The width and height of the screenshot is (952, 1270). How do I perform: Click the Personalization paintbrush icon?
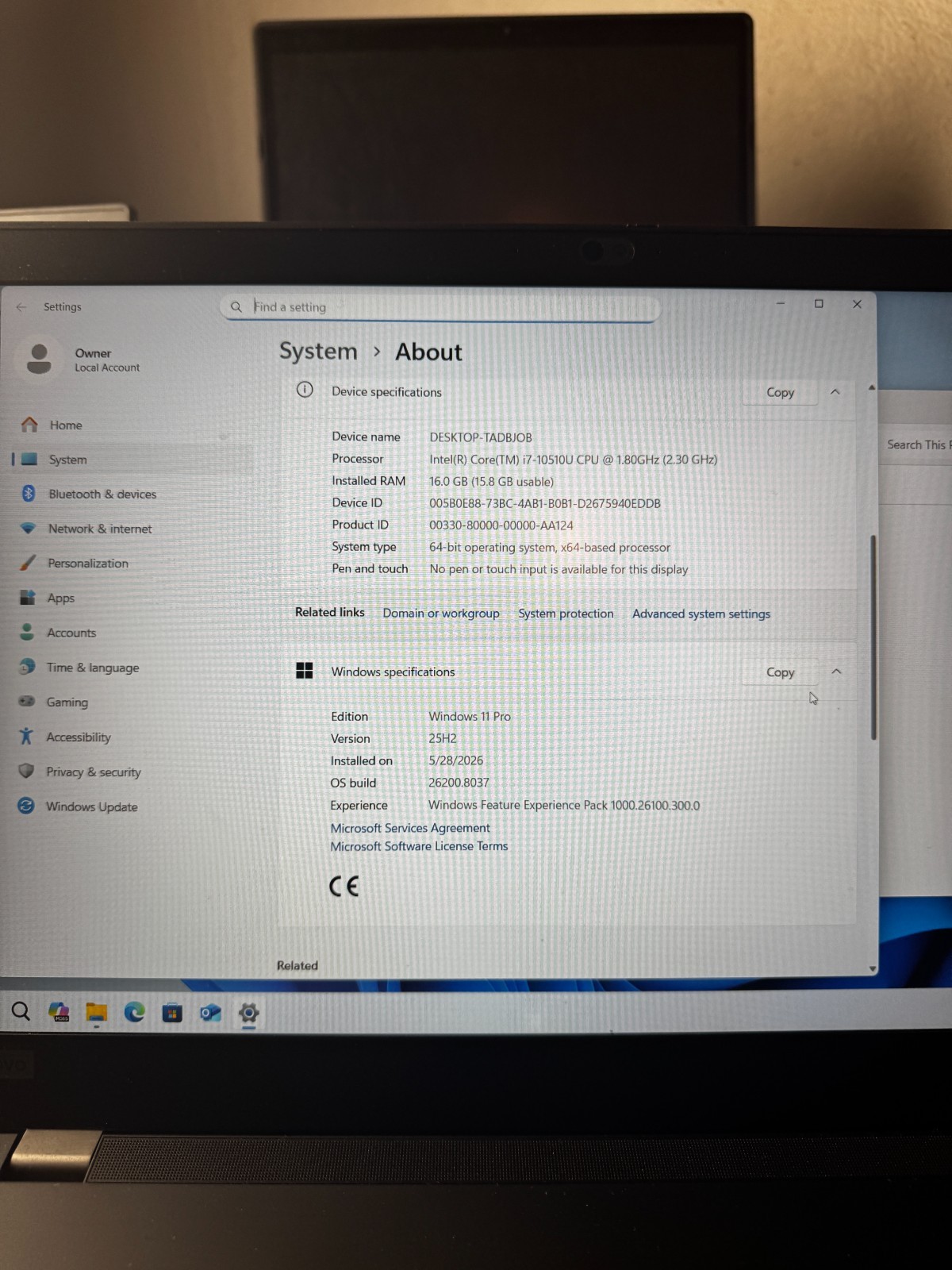[x=28, y=563]
